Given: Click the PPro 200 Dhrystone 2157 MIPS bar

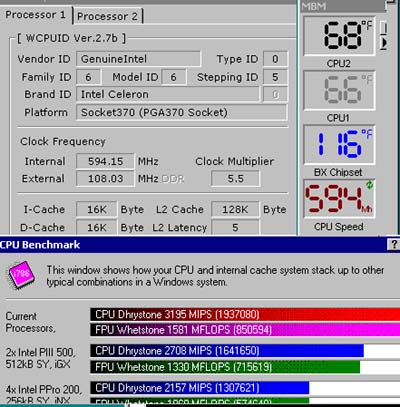Looking at the screenshot, I should tap(200, 388).
